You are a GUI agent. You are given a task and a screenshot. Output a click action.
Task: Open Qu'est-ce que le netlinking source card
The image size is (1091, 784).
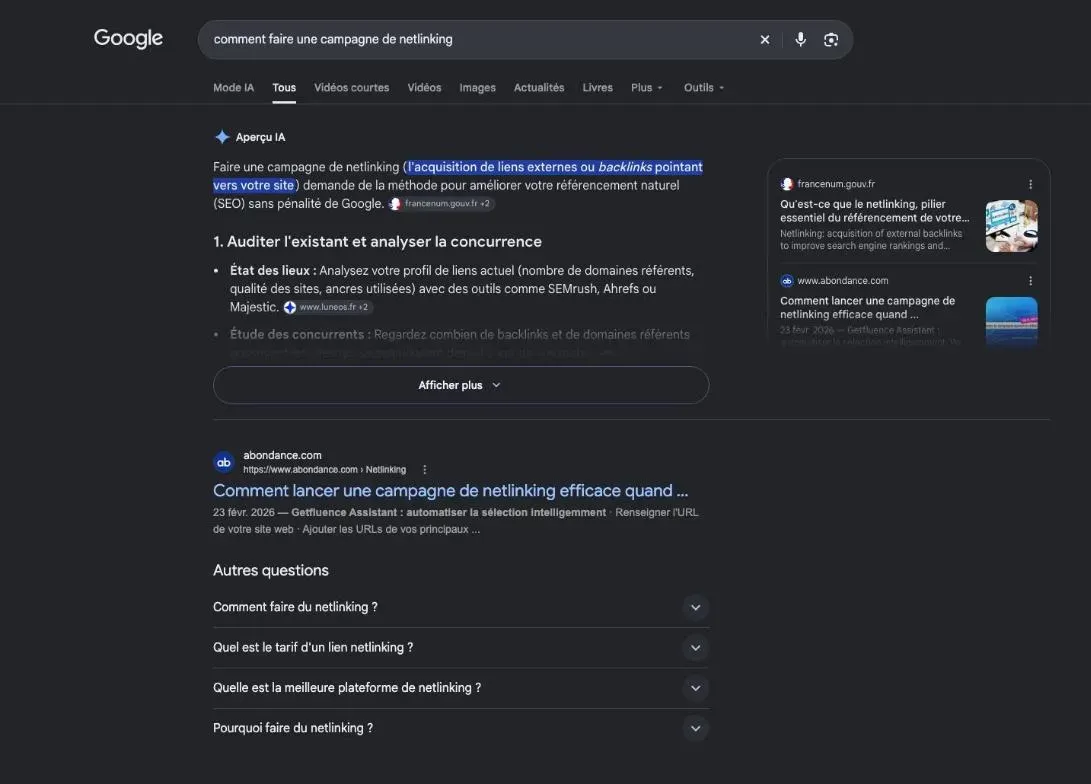tap(874, 211)
